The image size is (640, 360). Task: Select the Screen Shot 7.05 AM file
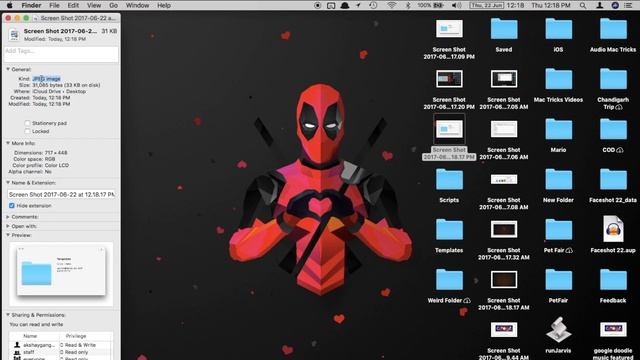pyautogui.click(x=504, y=79)
